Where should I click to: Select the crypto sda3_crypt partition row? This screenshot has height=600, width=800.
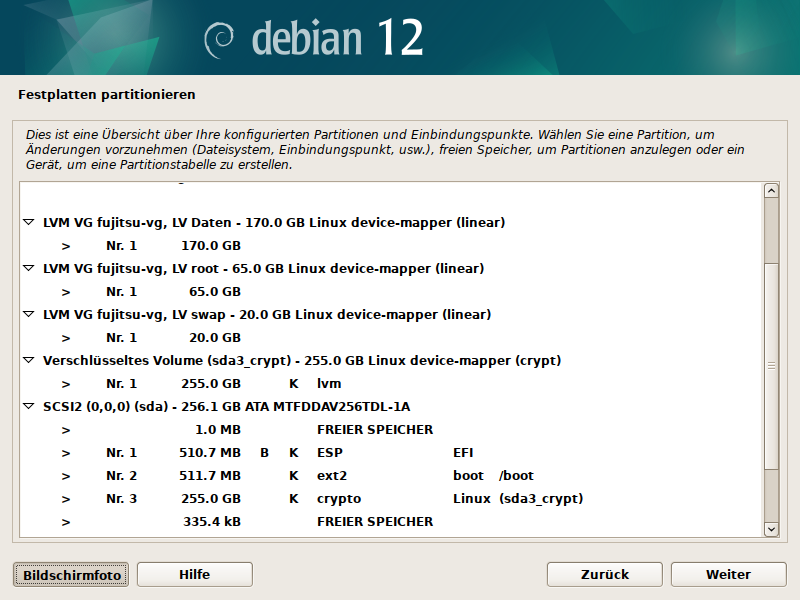(300, 499)
